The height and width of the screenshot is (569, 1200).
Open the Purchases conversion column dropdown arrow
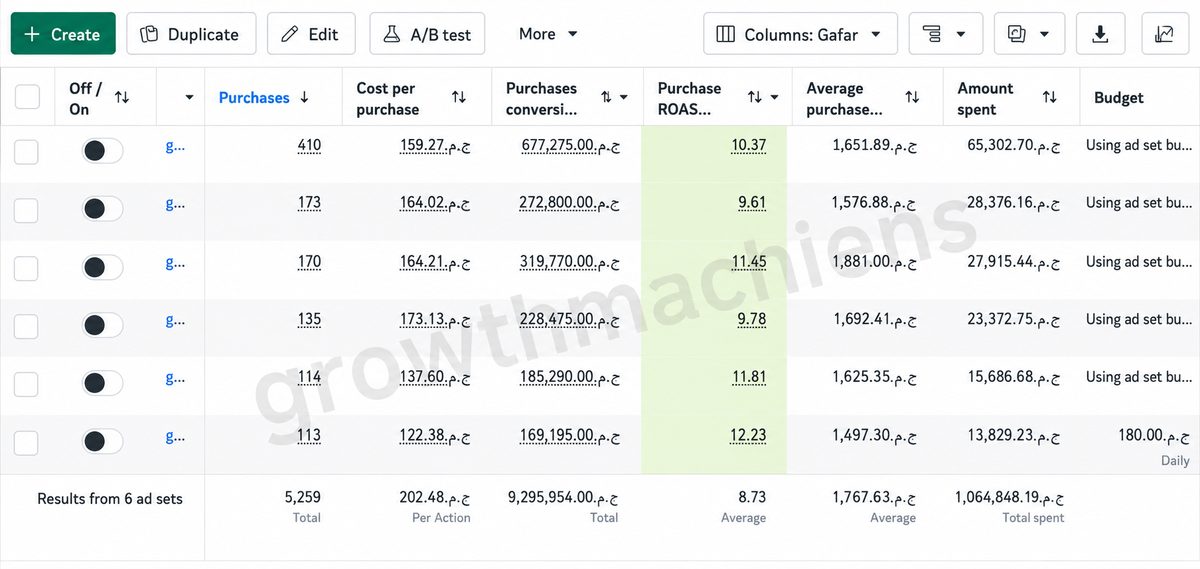click(624, 98)
